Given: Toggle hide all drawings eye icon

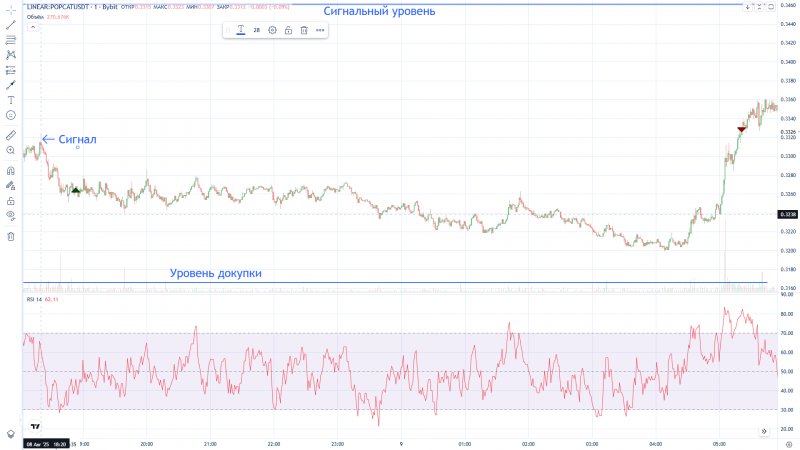Looking at the screenshot, I should click(x=11, y=216).
